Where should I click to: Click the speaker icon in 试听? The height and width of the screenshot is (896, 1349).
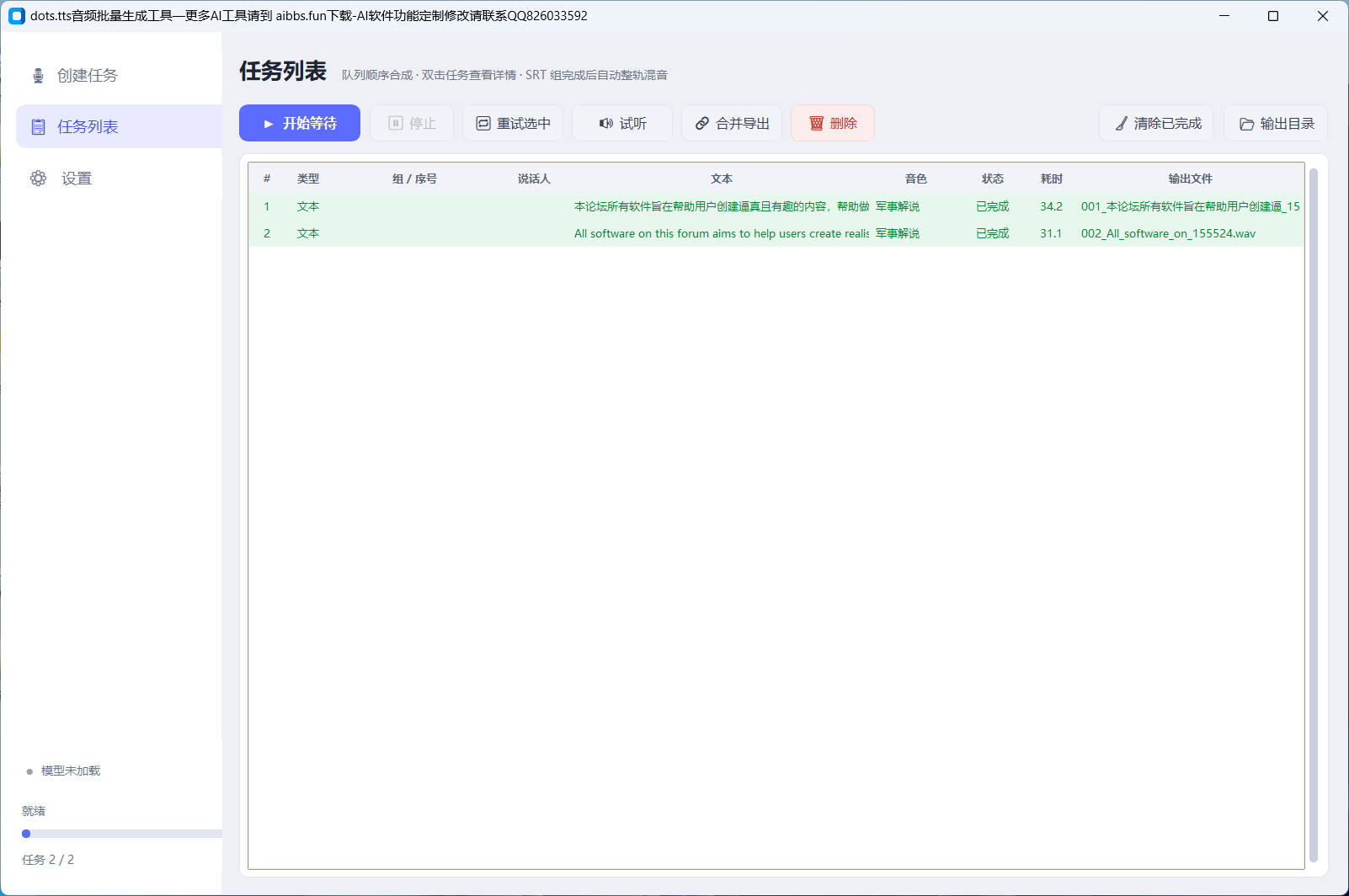606,124
